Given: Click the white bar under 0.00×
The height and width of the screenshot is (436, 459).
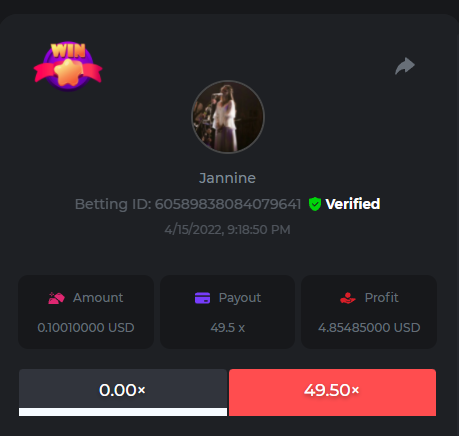Looking at the screenshot, I should tap(123, 412).
